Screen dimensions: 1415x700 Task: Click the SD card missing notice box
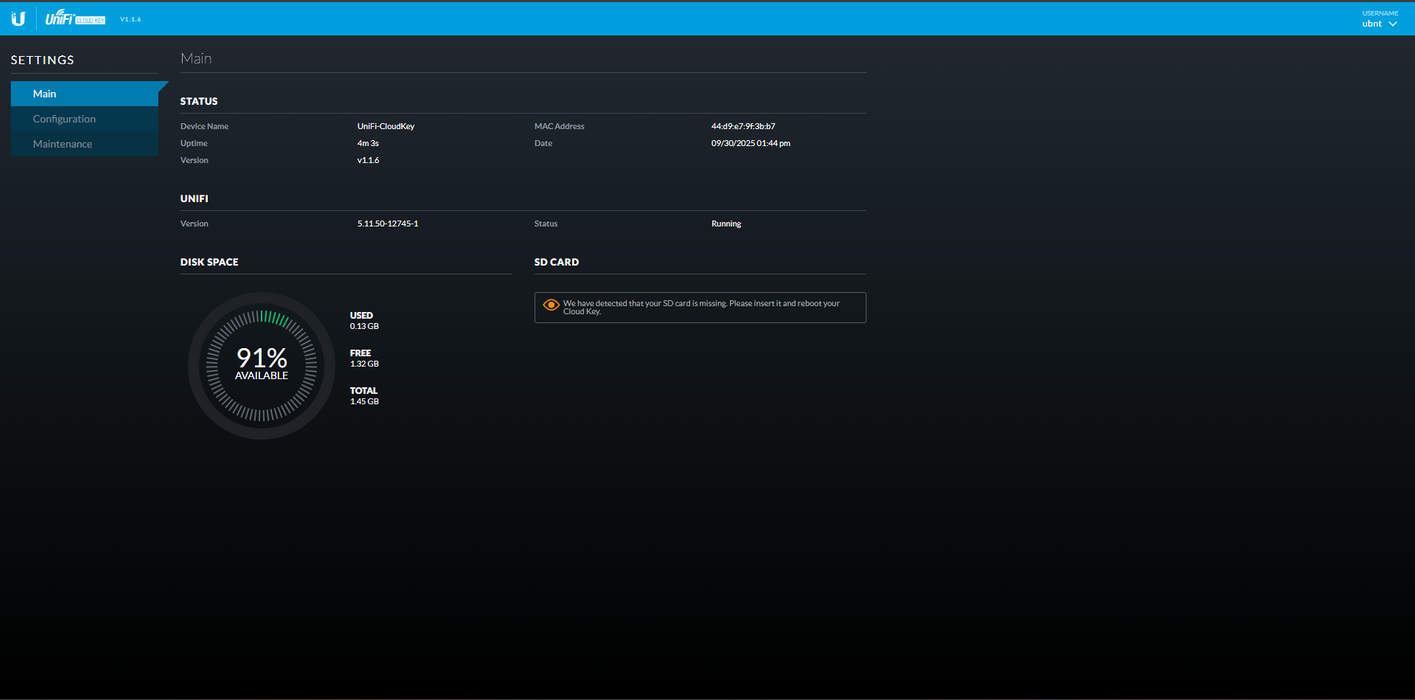tap(700, 307)
